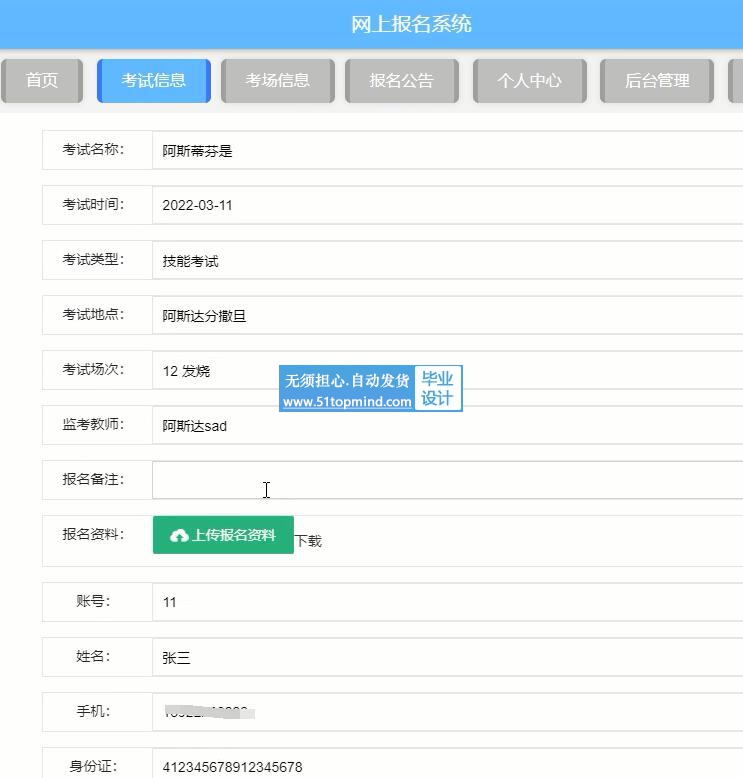This screenshot has width=743, height=778.
Task: Click the 手机 phone number field
Action: point(447,712)
